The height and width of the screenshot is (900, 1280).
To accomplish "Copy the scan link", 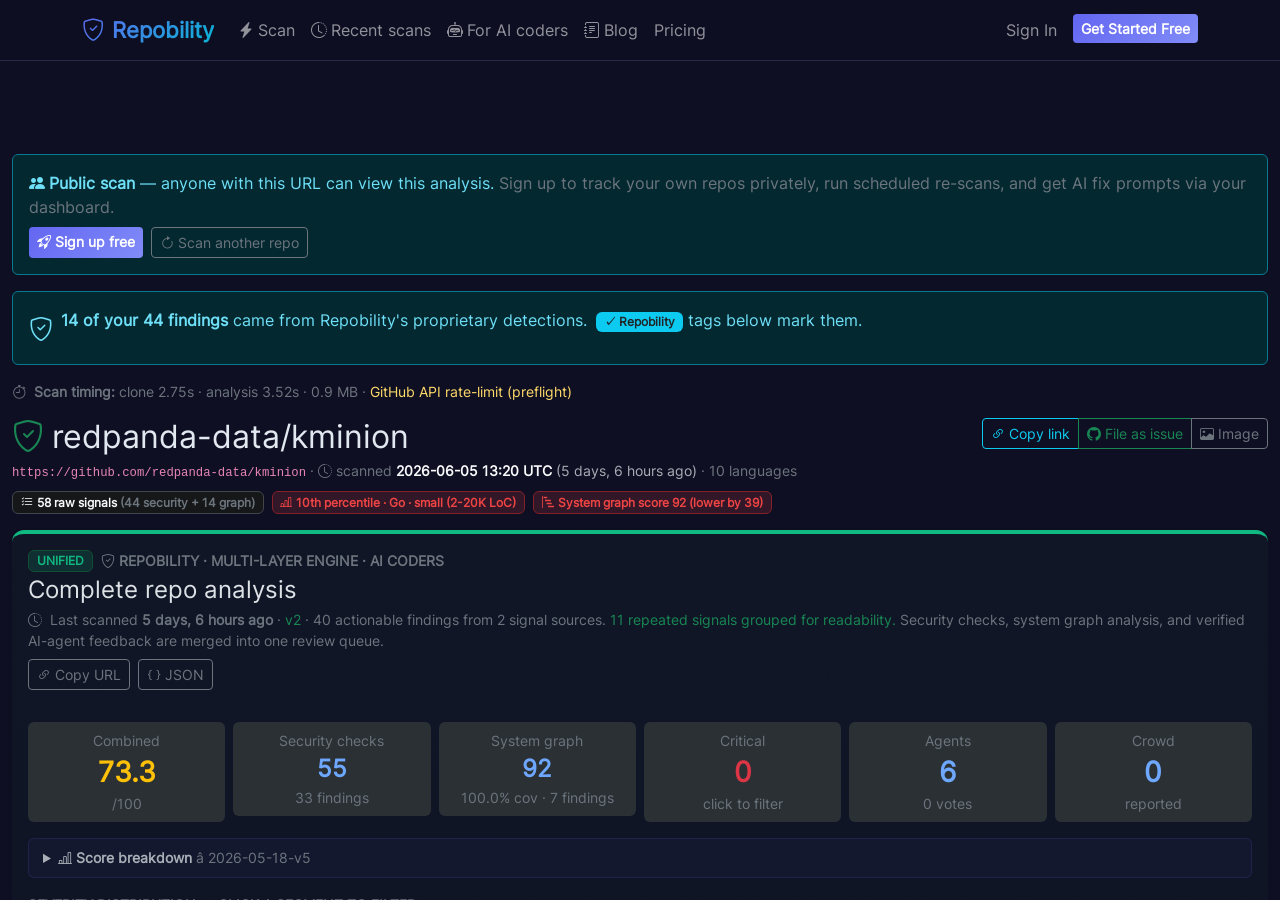I will (x=1030, y=434).
